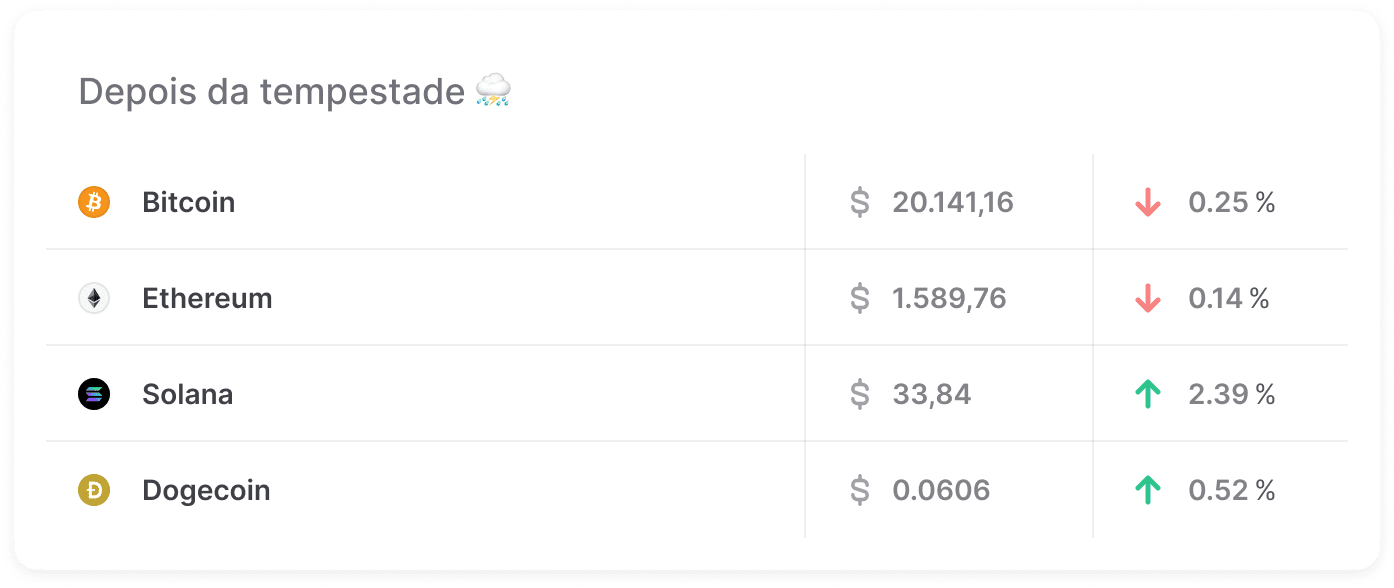1394x588 pixels.
Task: Select the Dogecoin coin icon
Action: (x=93, y=490)
